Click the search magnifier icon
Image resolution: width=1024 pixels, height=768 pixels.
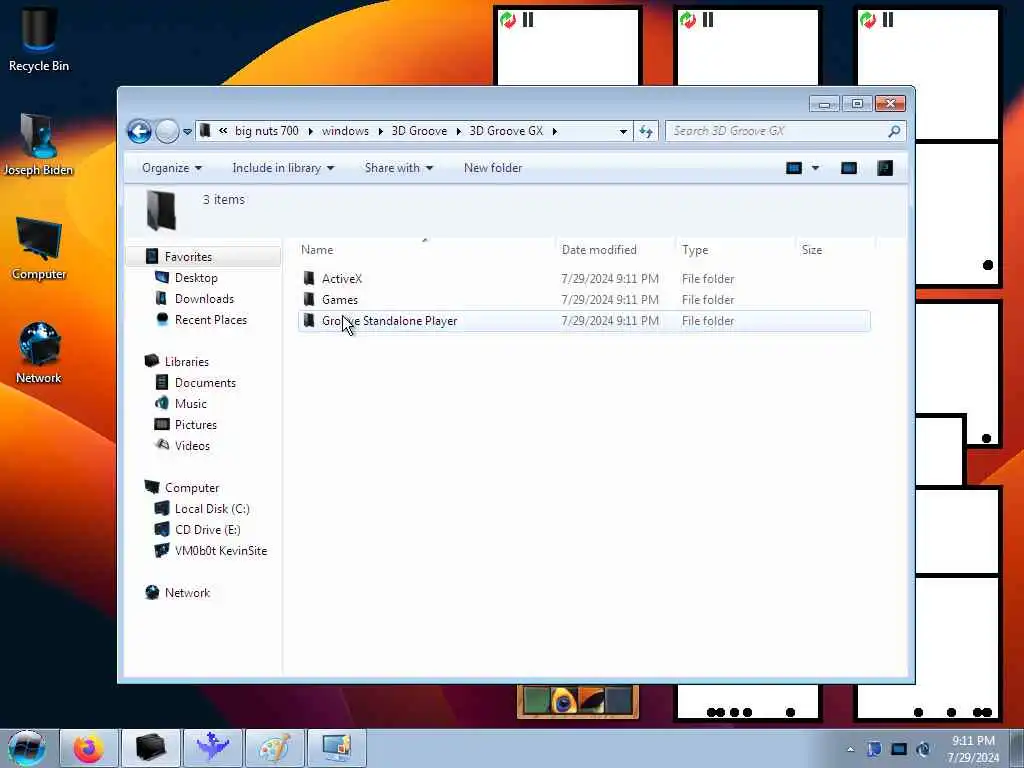(x=894, y=131)
